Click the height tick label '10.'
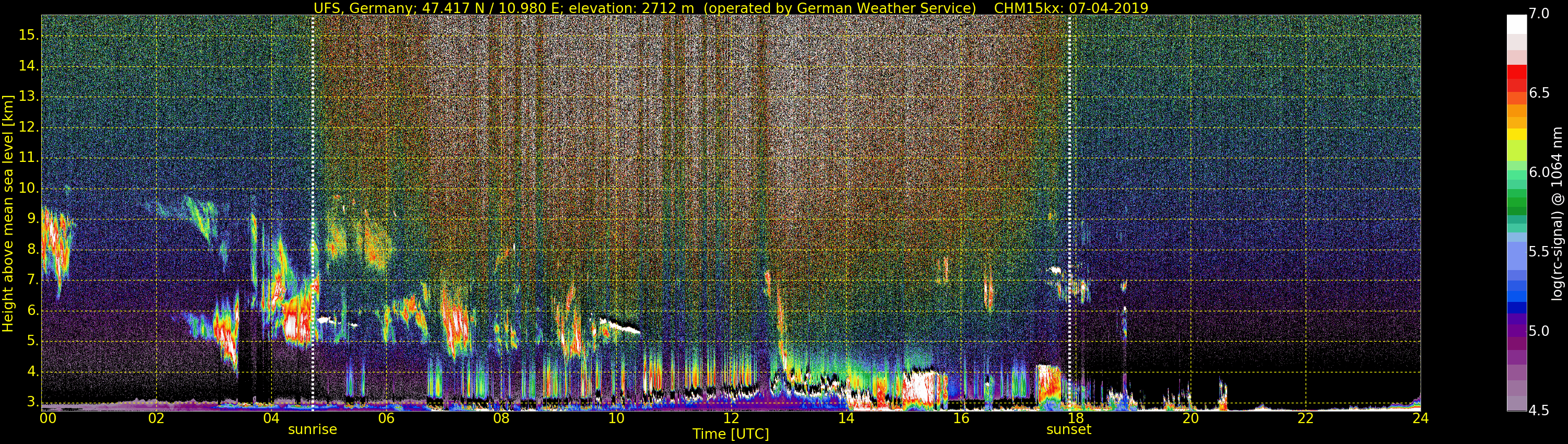 [29, 189]
